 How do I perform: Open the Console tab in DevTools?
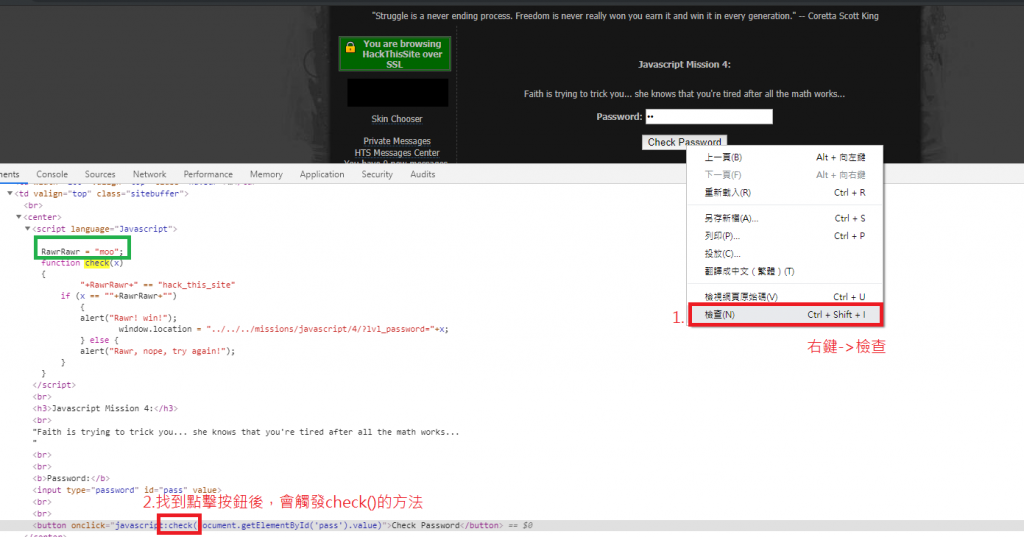pos(52,174)
